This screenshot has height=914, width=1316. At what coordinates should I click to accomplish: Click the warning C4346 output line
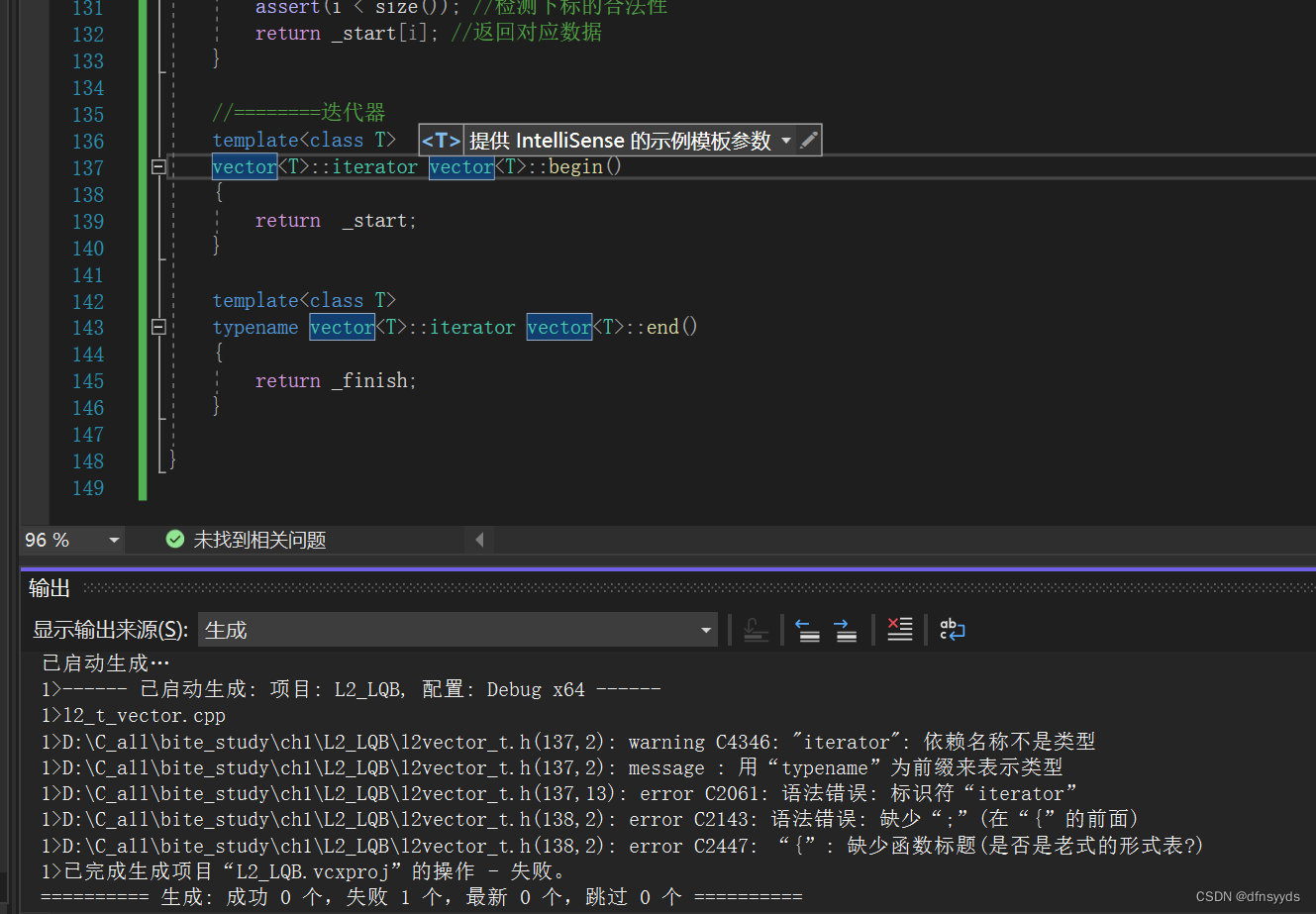click(x=568, y=742)
